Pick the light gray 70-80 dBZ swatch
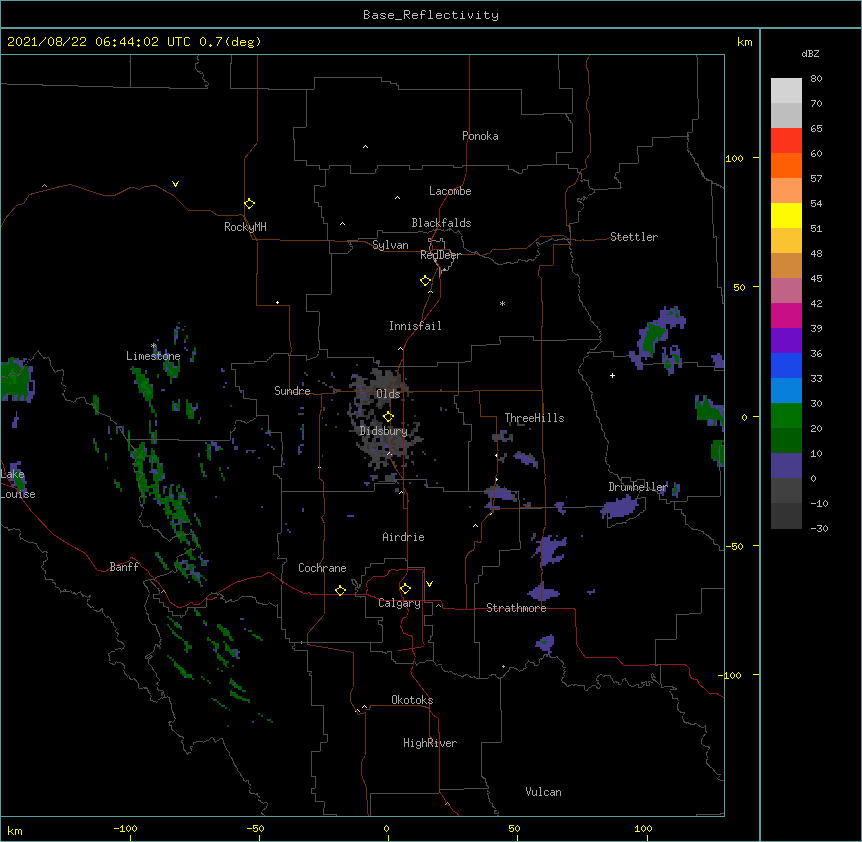This screenshot has width=862, height=842. pyautogui.click(x=786, y=91)
